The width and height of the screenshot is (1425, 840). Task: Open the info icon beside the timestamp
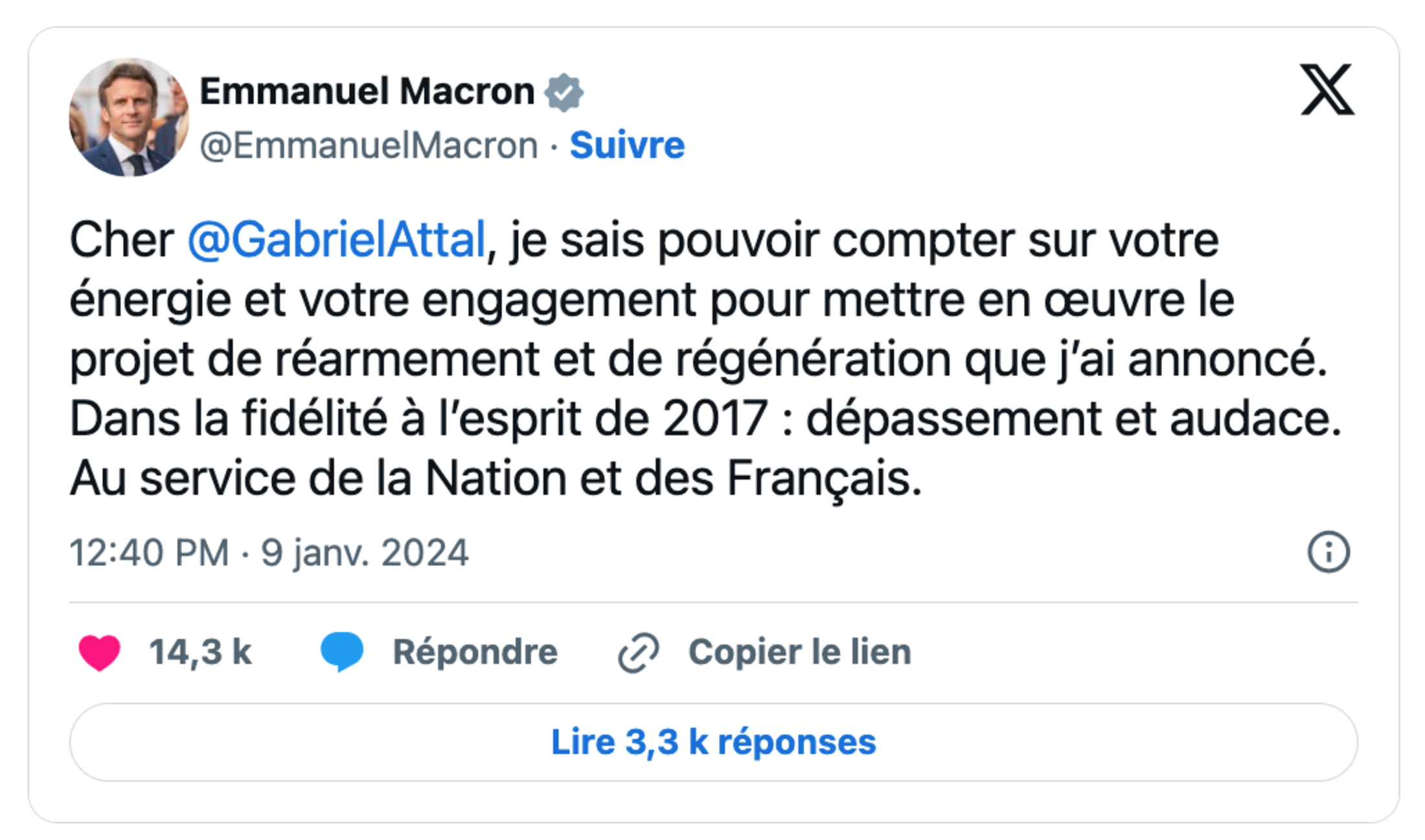click(x=1328, y=552)
